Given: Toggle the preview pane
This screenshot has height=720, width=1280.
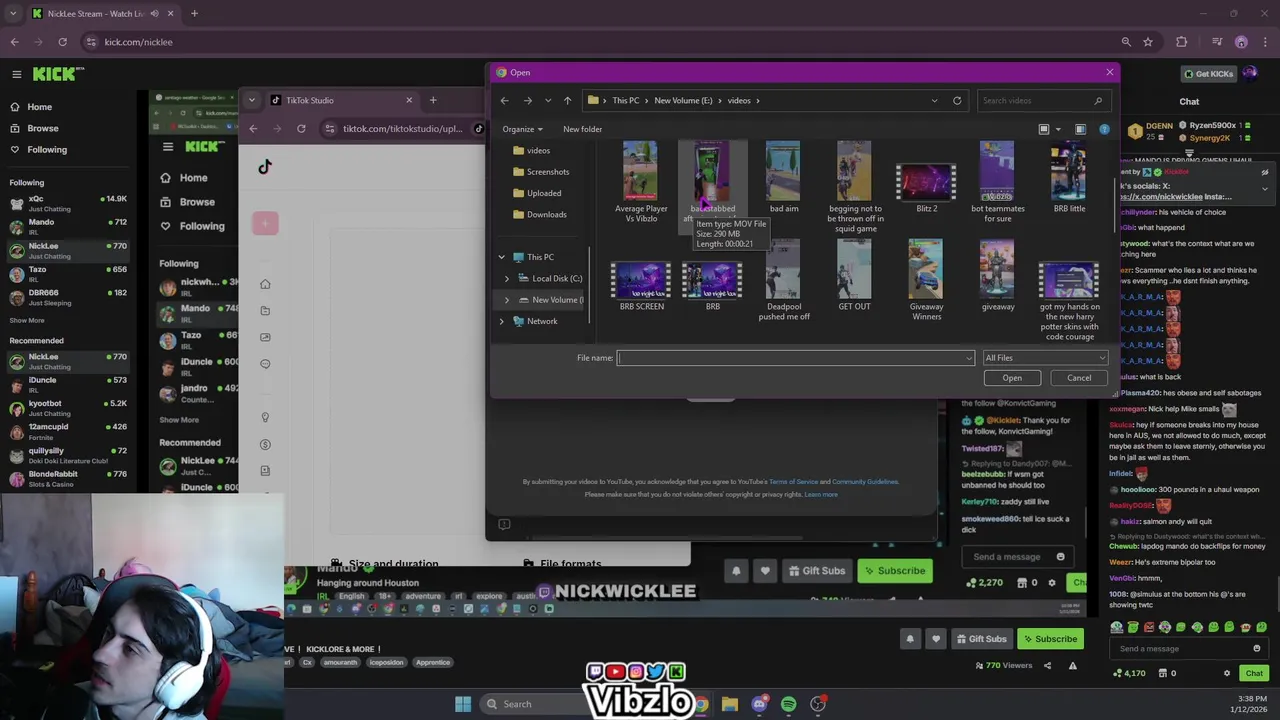Looking at the screenshot, I should 1080,129.
